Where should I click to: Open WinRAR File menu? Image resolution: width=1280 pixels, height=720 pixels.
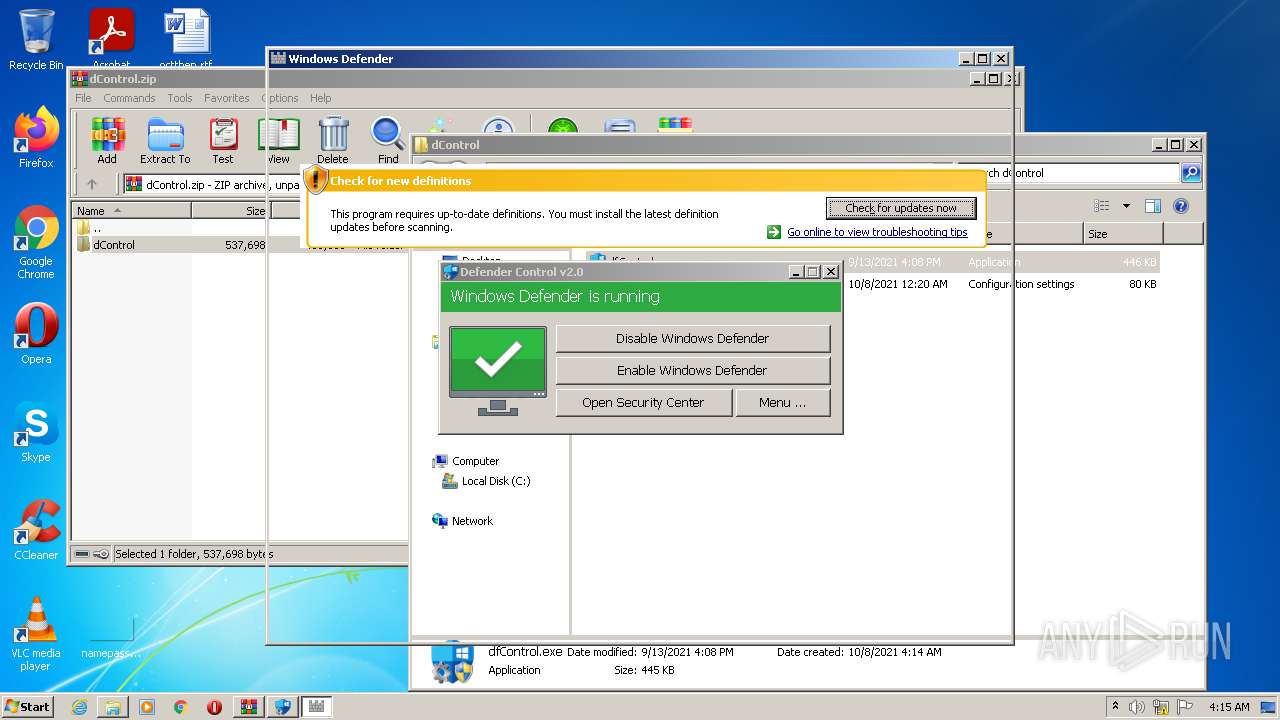(83, 98)
